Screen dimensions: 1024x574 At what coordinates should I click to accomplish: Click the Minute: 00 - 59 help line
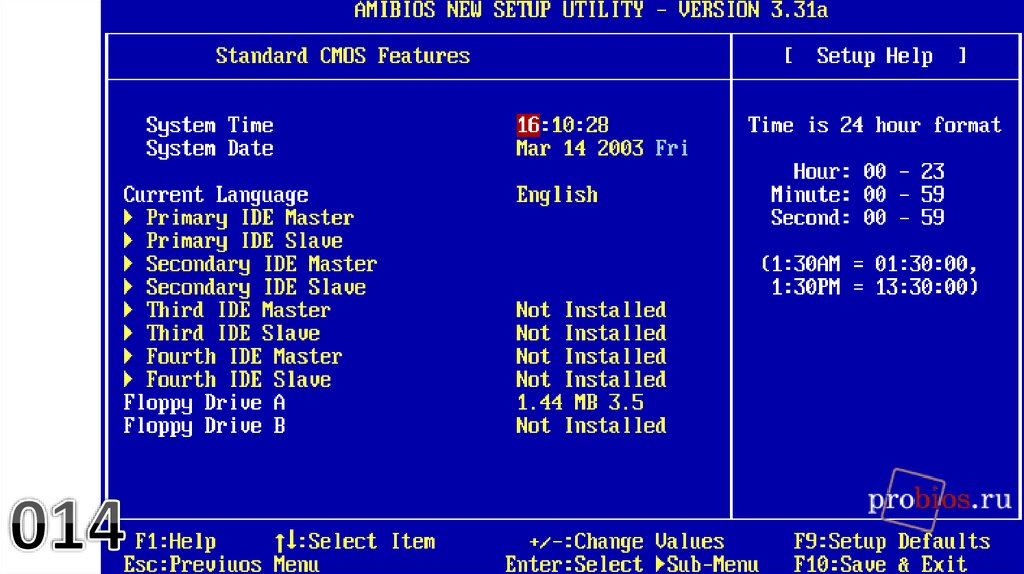[857, 195]
